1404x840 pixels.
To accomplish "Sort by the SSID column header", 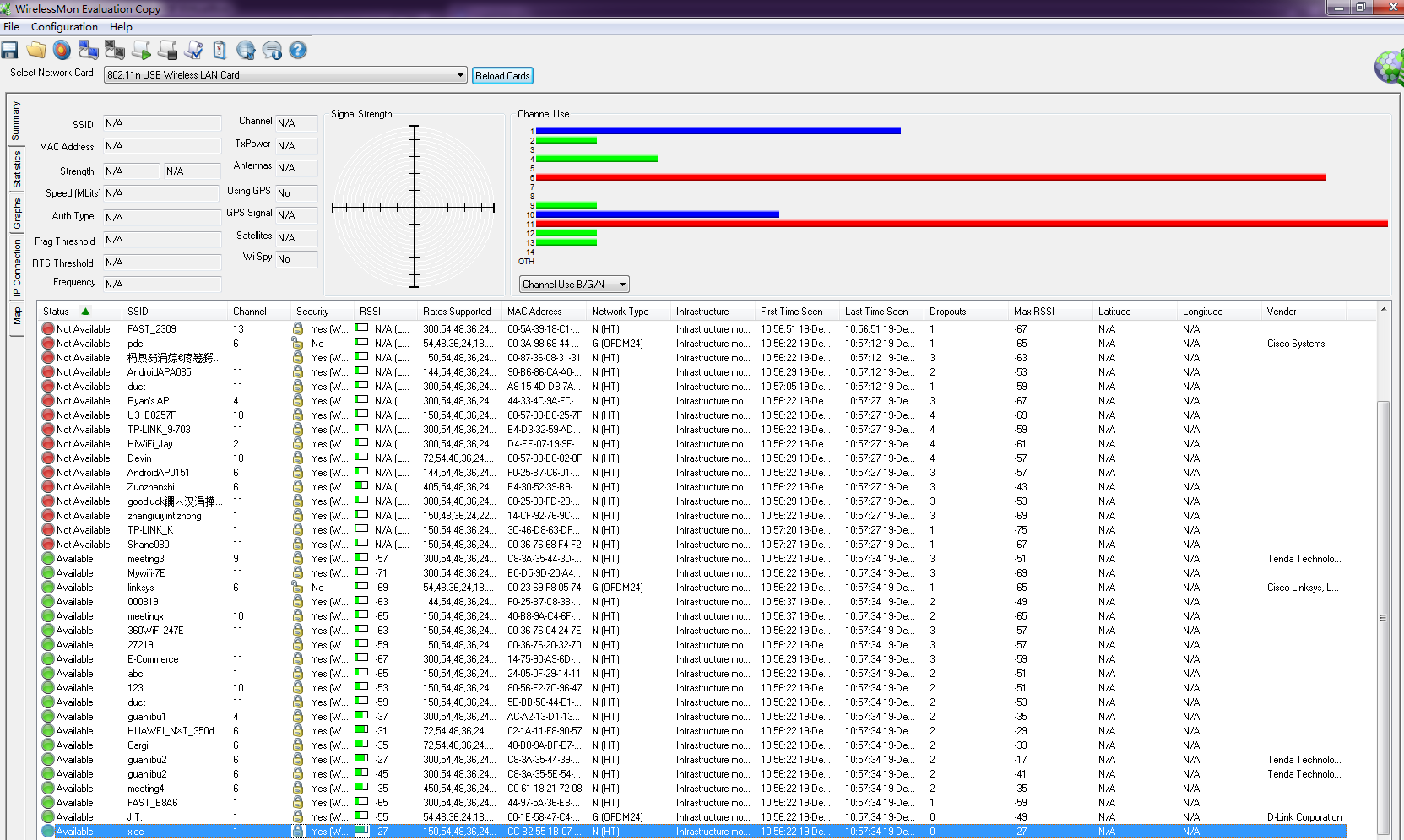I will pos(175,312).
